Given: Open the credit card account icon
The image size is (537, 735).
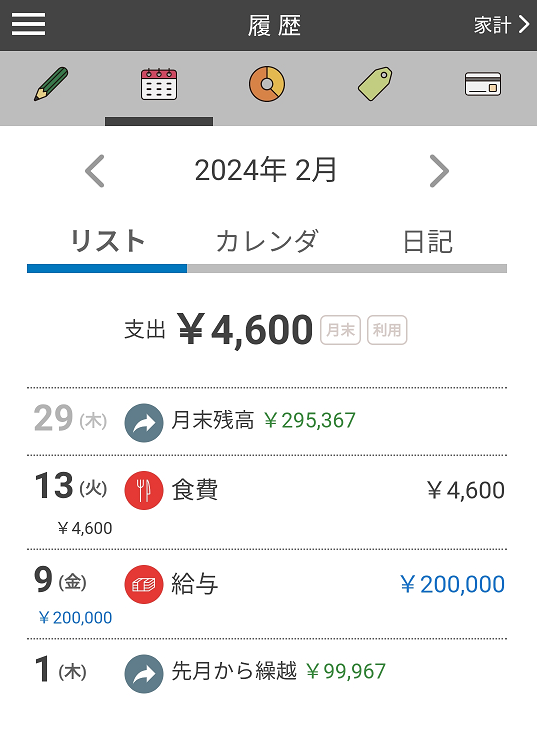Looking at the screenshot, I should click(x=483, y=84).
